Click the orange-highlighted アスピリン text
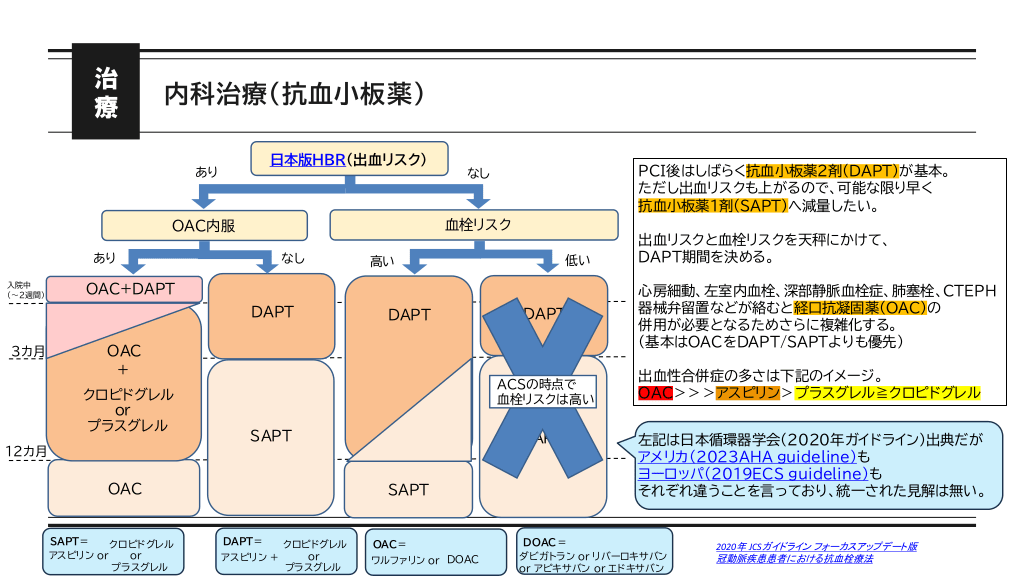Screen dimensions: 1024x576 click(746, 393)
